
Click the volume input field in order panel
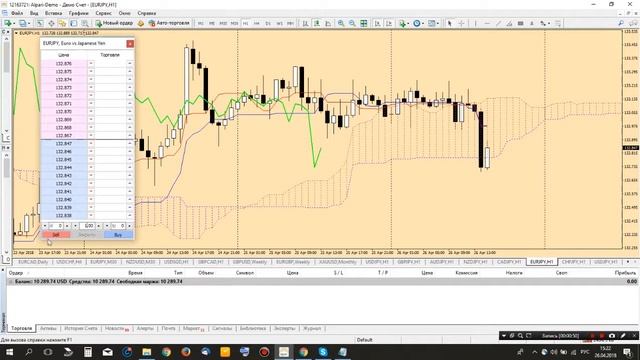coord(88,226)
